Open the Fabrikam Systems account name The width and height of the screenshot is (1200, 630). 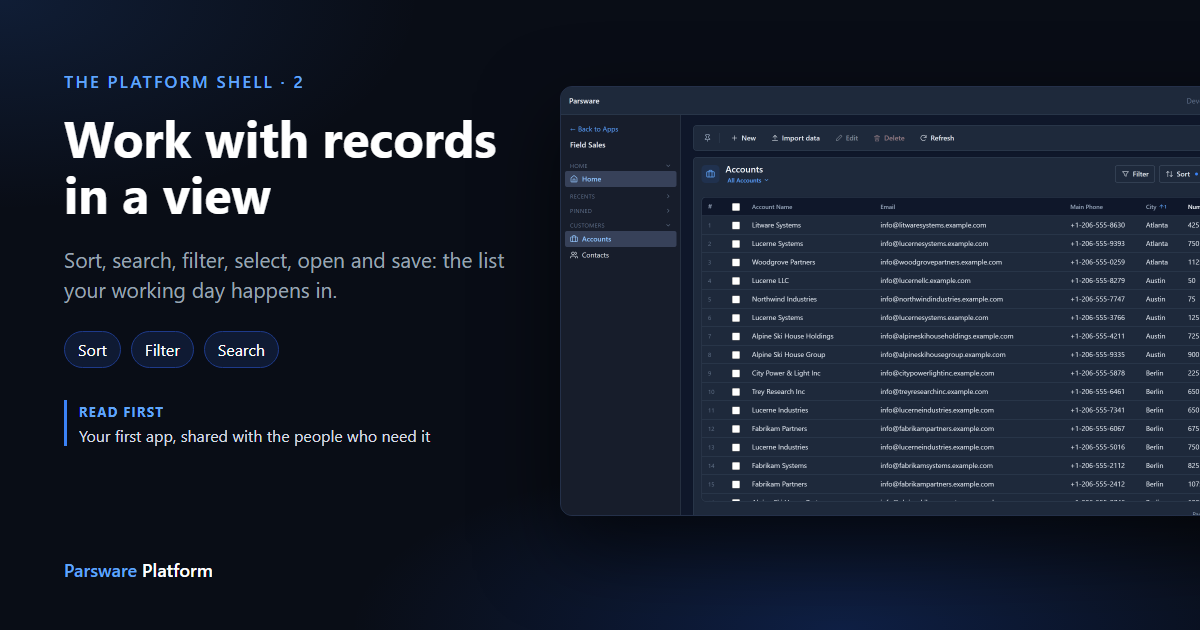pos(779,466)
